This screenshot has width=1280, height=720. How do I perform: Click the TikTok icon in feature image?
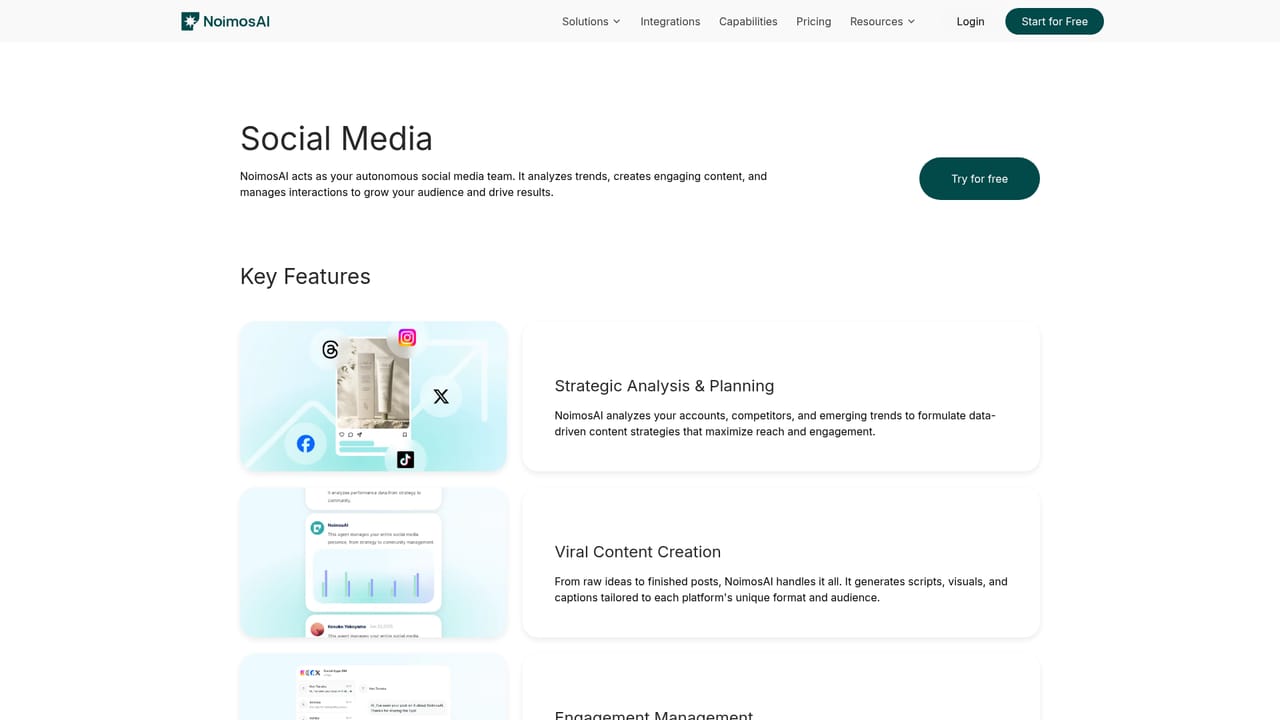(405, 459)
